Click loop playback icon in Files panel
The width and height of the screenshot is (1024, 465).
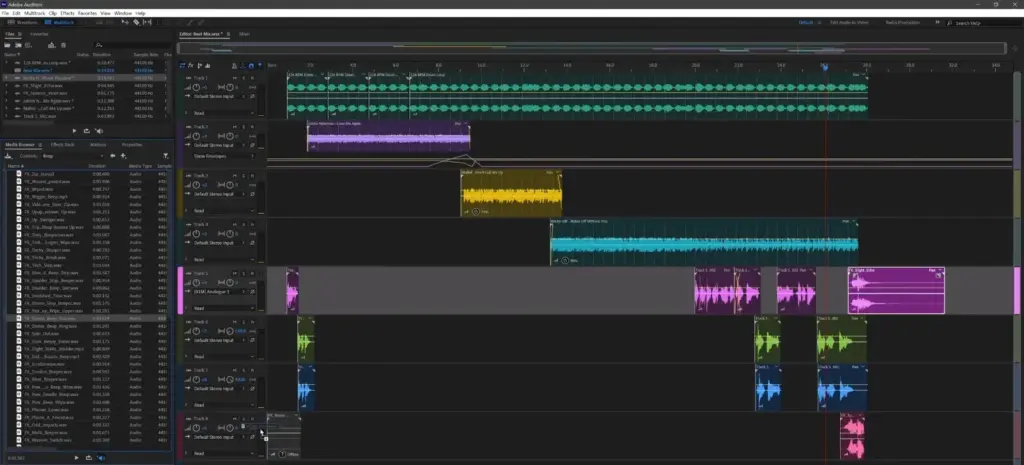coord(86,131)
